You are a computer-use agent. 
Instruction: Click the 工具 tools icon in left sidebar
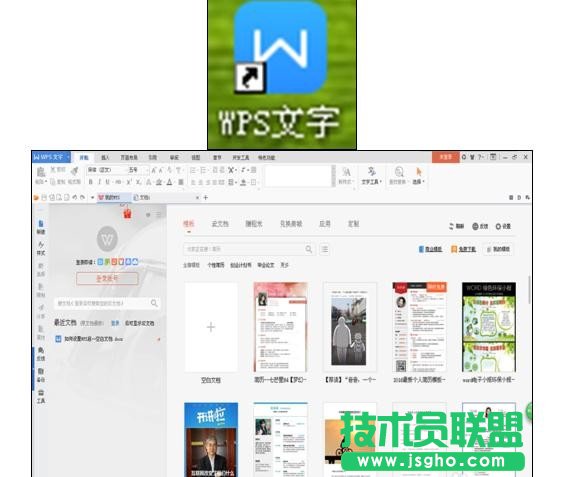(41, 396)
